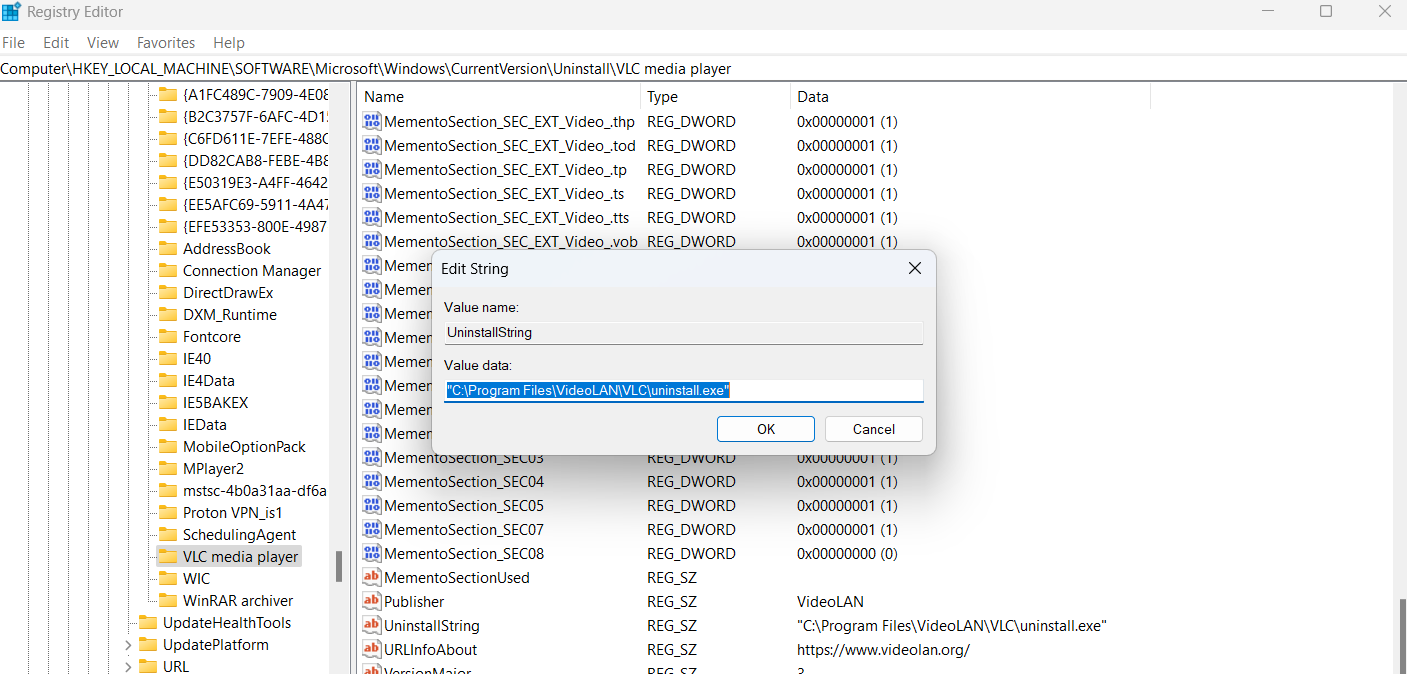Image resolution: width=1407 pixels, height=674 pixels.
Task: Select the DXM_Runtime folder icon
Action: coord(167,315)
